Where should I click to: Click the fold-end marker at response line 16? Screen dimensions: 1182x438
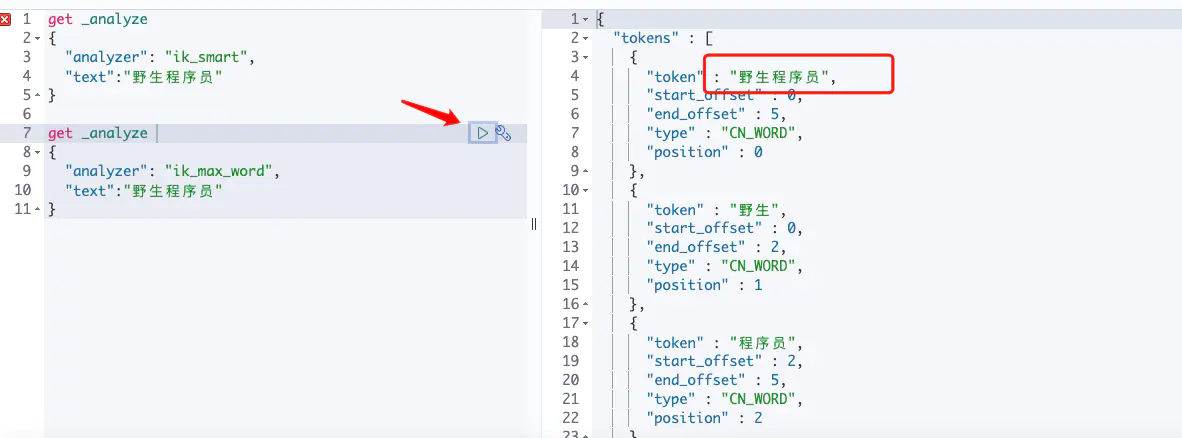click(x=585, y=304)
